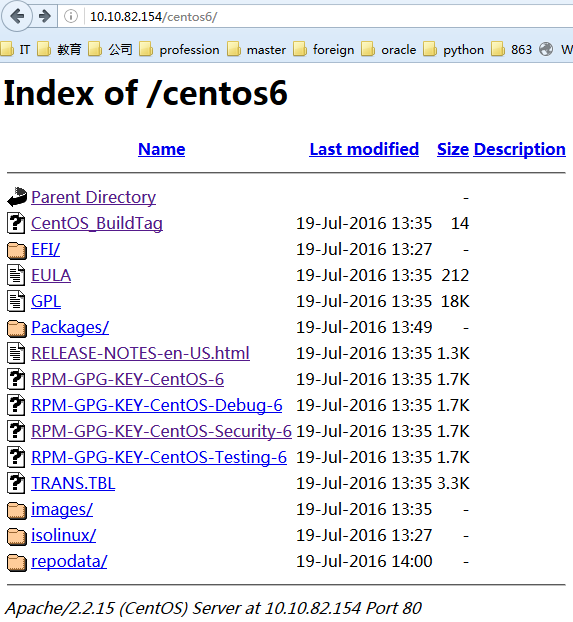Open the Parent Directory link
This screenshot has height=622, width=573.
[x=93, y=197]
